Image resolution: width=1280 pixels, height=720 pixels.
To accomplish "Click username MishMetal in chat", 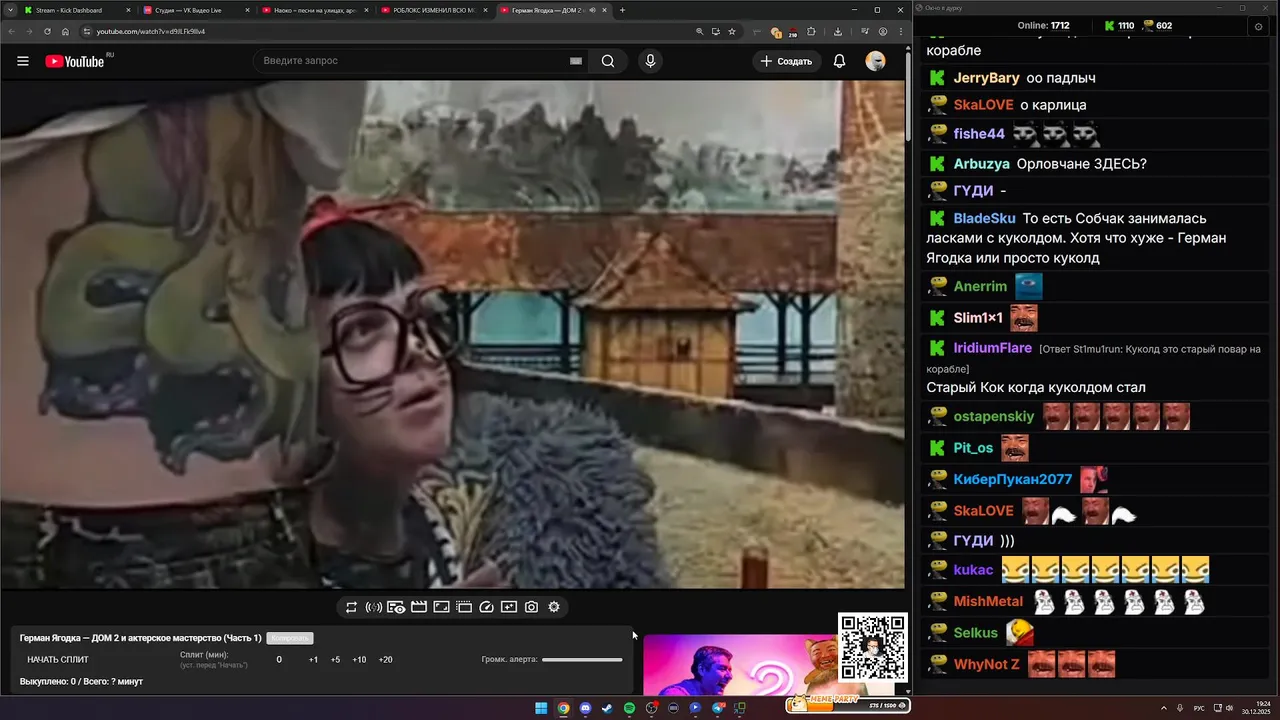I will [x=988, y=601].
